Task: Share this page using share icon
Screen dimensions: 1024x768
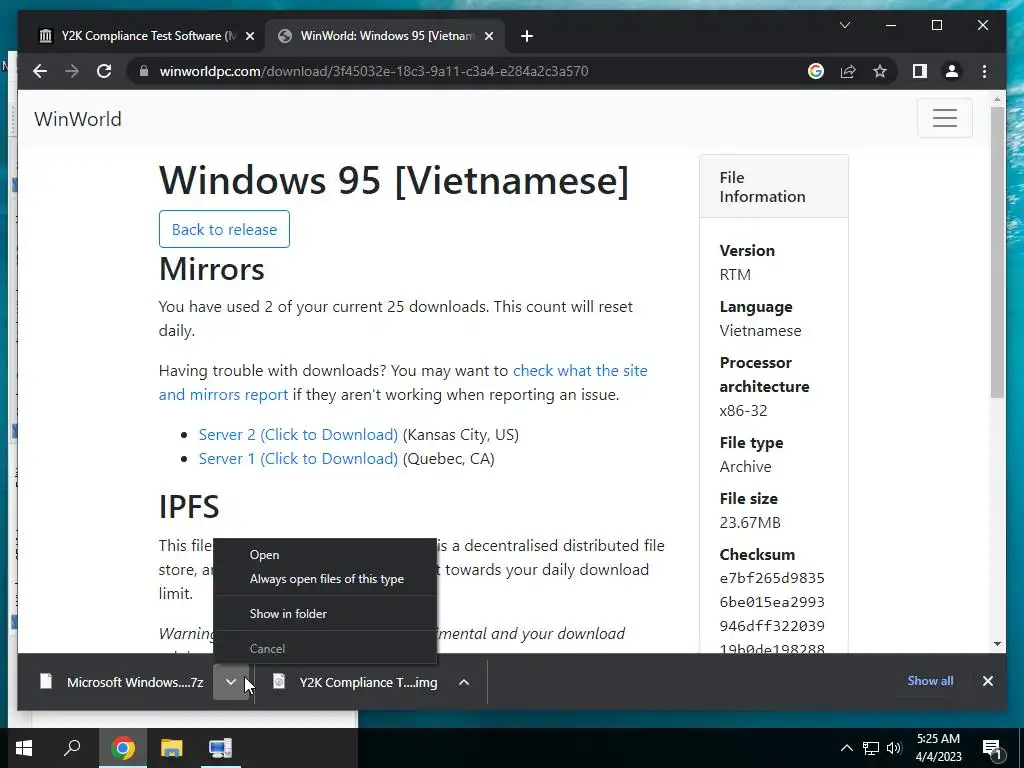Action: pos(848,71)
